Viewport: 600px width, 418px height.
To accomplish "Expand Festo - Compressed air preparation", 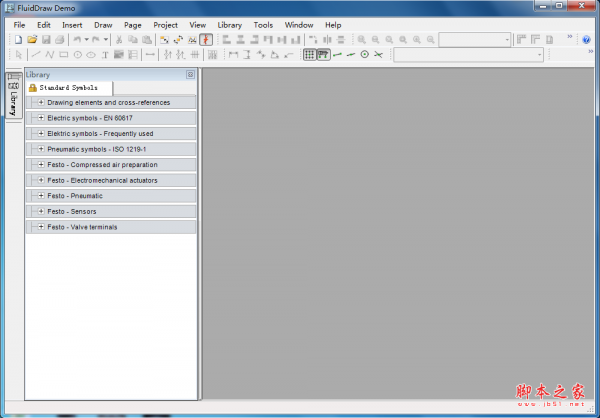I will (41, 165).
